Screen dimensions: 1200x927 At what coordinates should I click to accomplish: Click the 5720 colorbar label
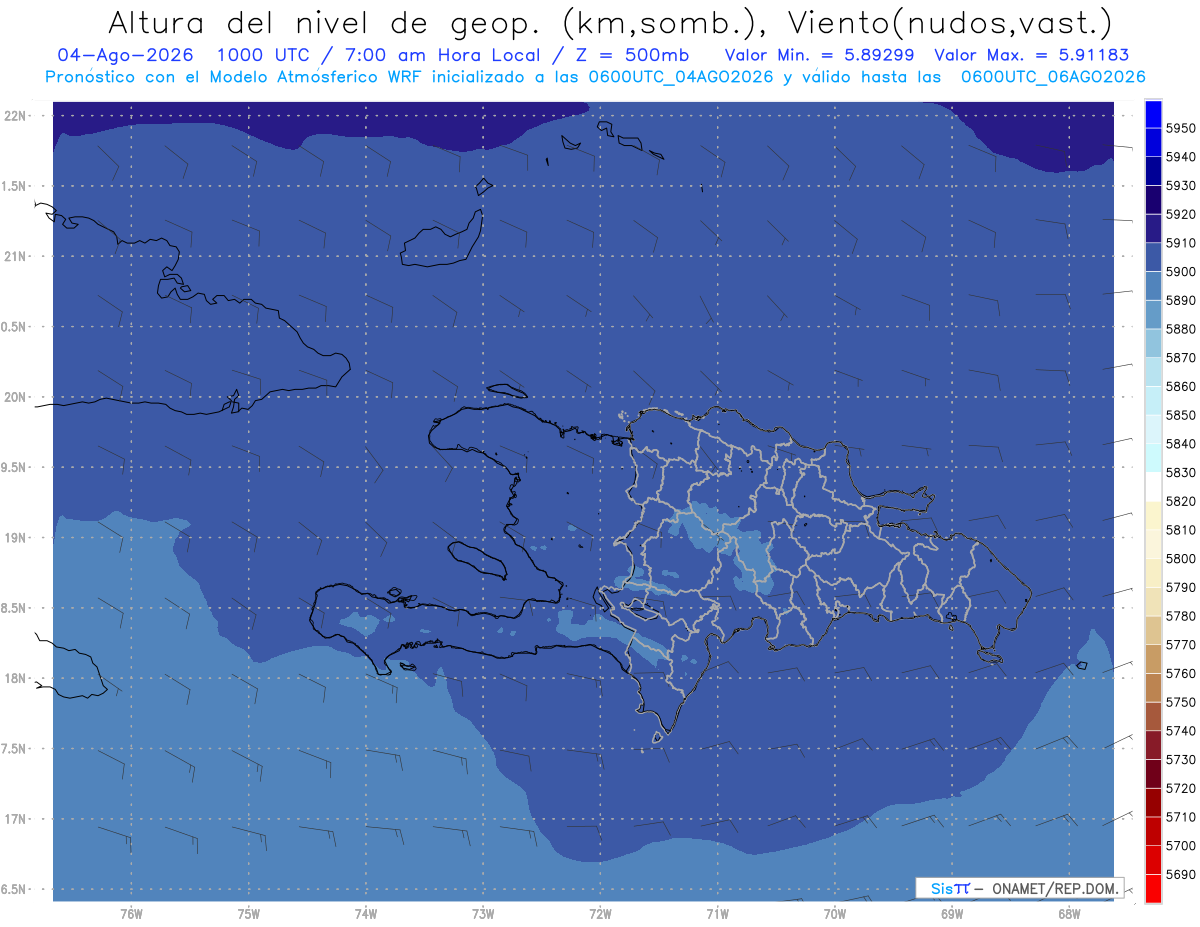coord(1180,788)
